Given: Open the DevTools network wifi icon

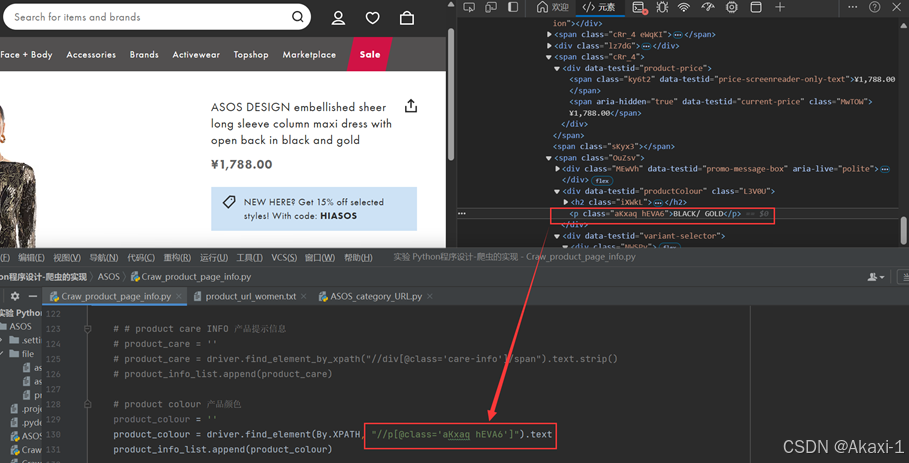Looking at the screenshot, I should (685, 7).
